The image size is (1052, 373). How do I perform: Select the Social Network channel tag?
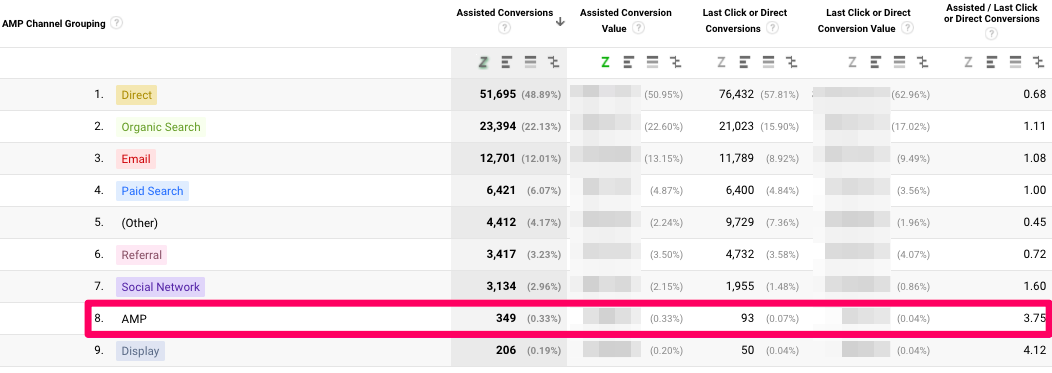(160, 287)
